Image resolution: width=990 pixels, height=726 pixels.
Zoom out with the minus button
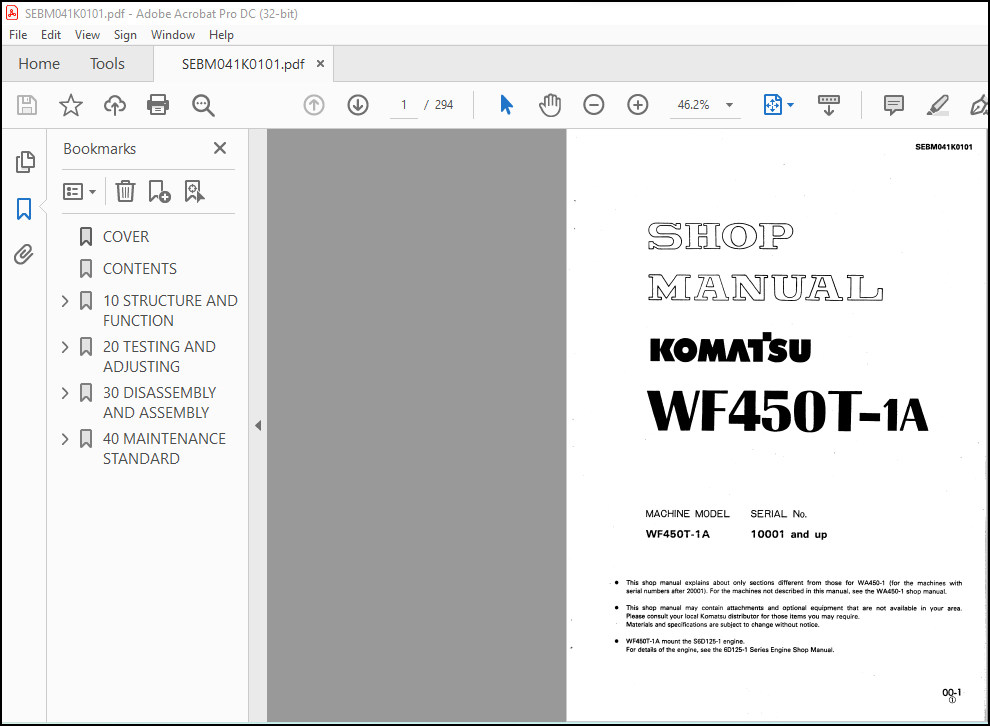click(593, 105)
